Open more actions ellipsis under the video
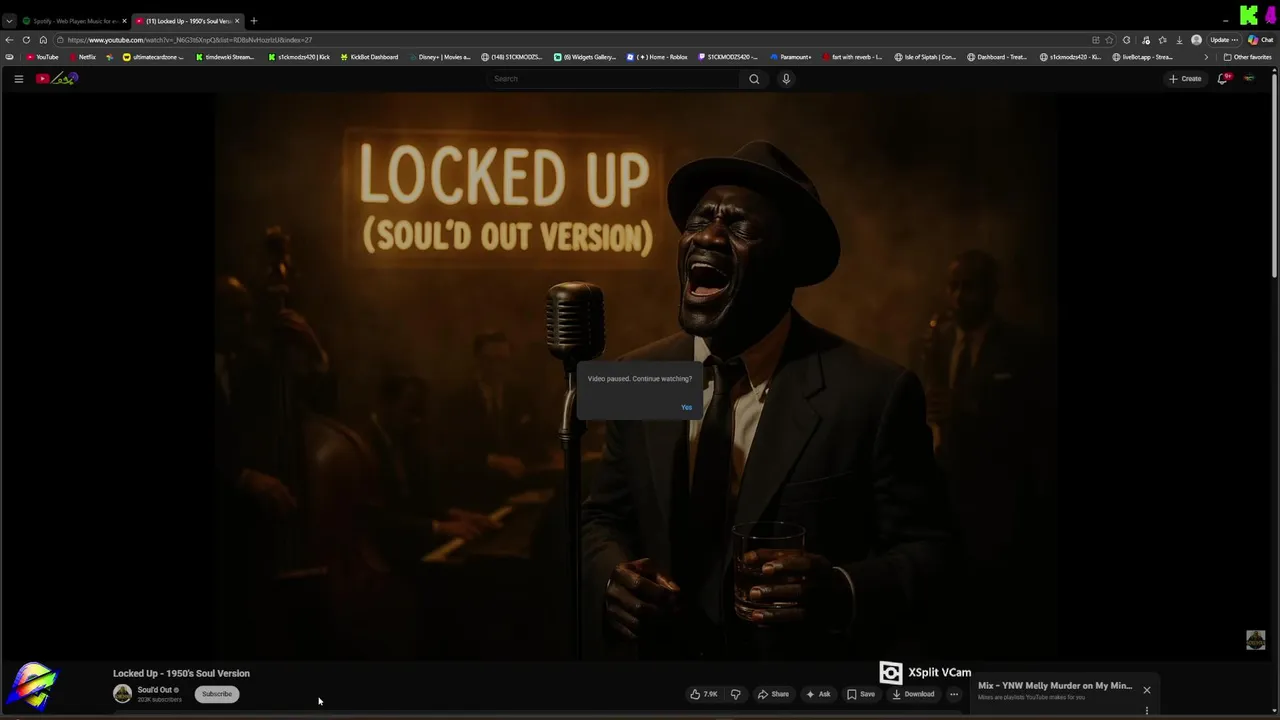 [x=954, y=694]
